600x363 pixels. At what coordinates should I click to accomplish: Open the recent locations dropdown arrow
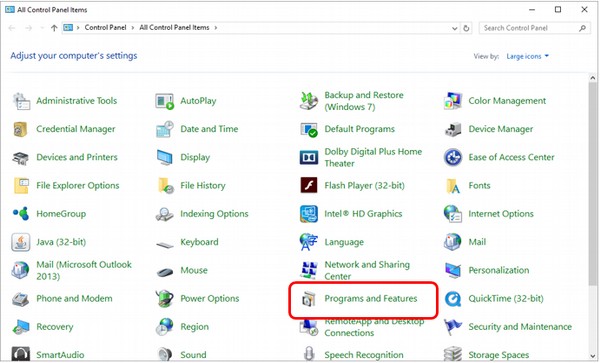coord(42,28)
